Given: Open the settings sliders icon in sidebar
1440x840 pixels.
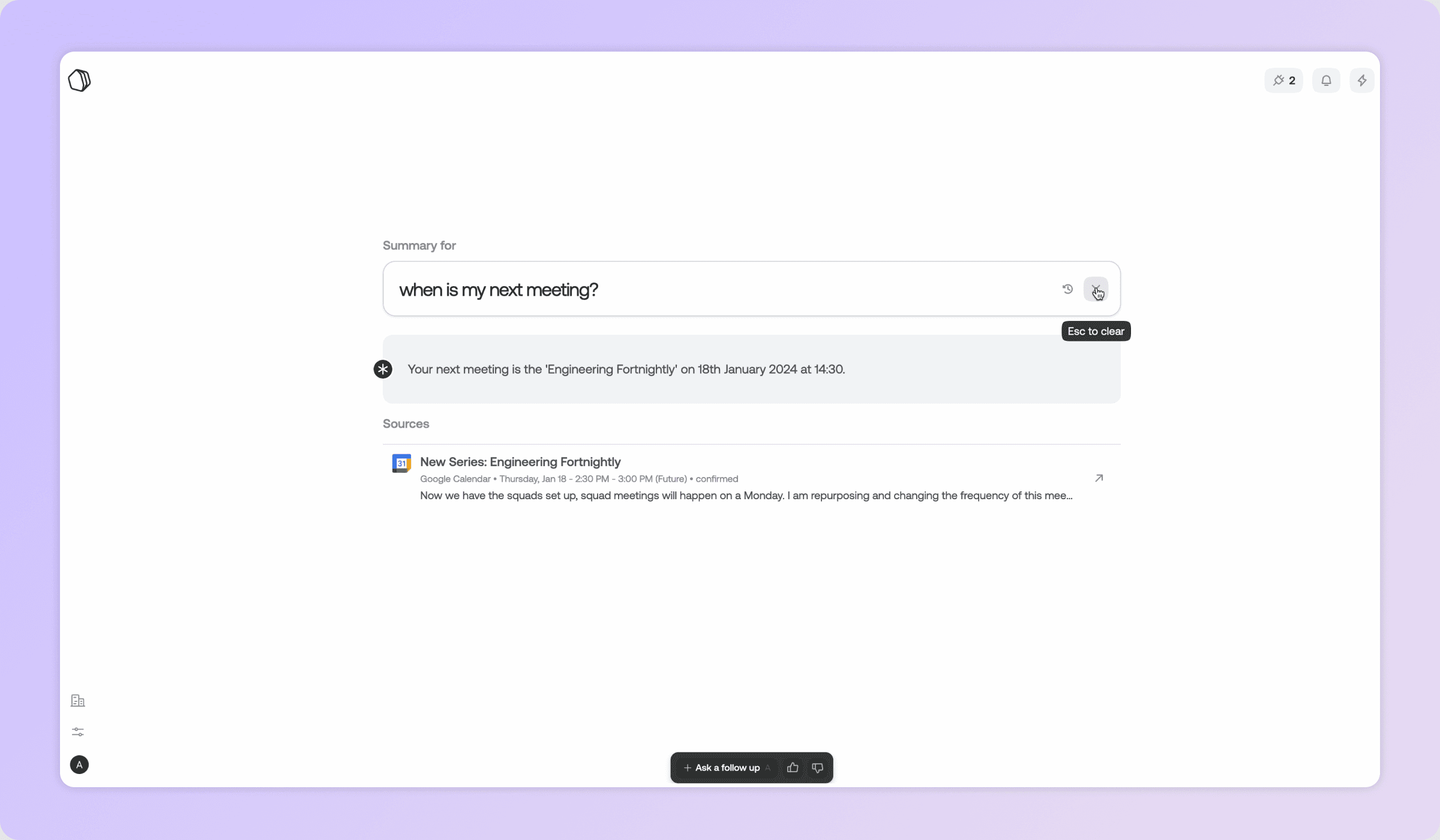Looking at the screenshot, I should 78,732.
